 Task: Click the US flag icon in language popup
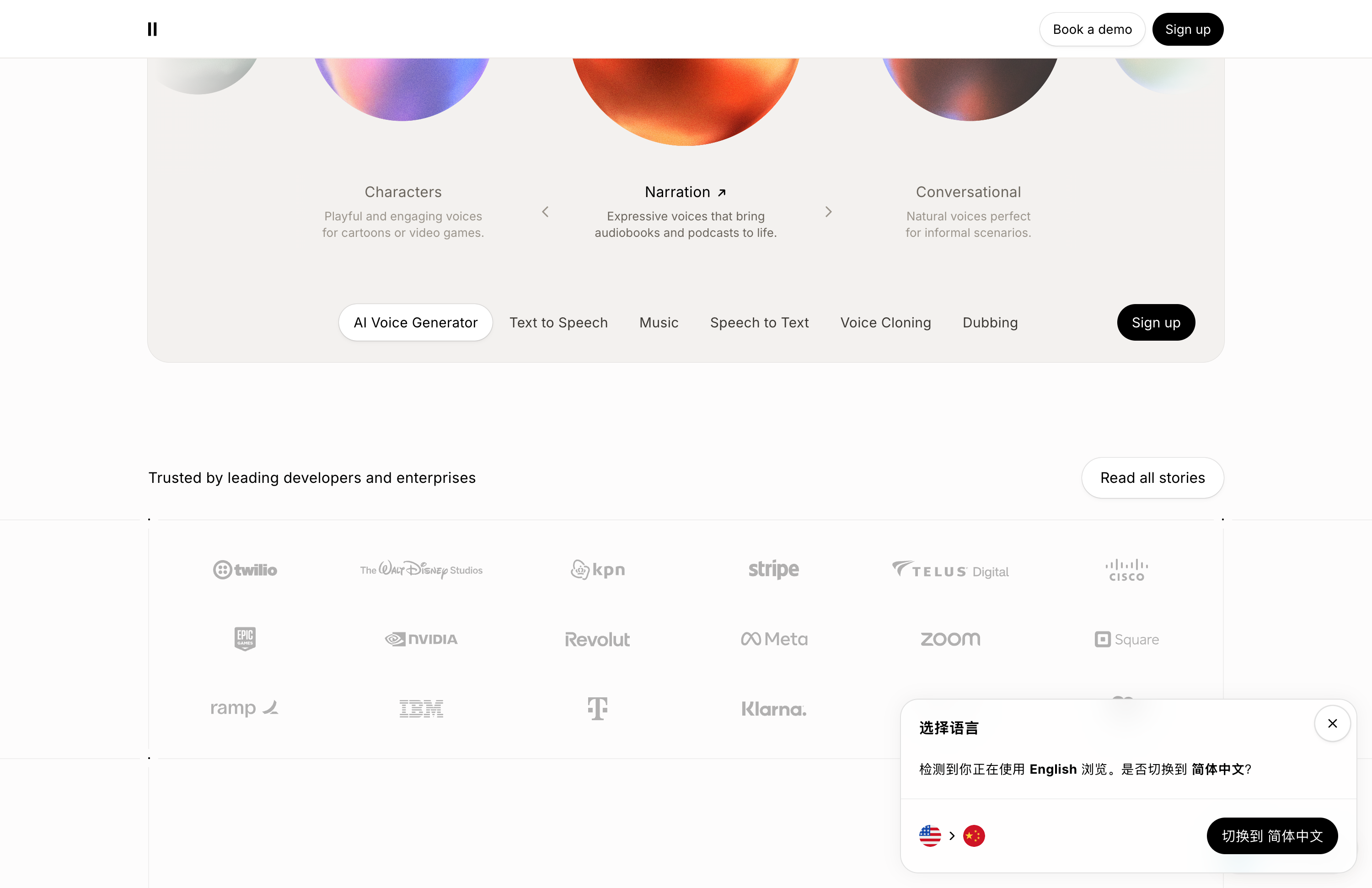point(930,835)
